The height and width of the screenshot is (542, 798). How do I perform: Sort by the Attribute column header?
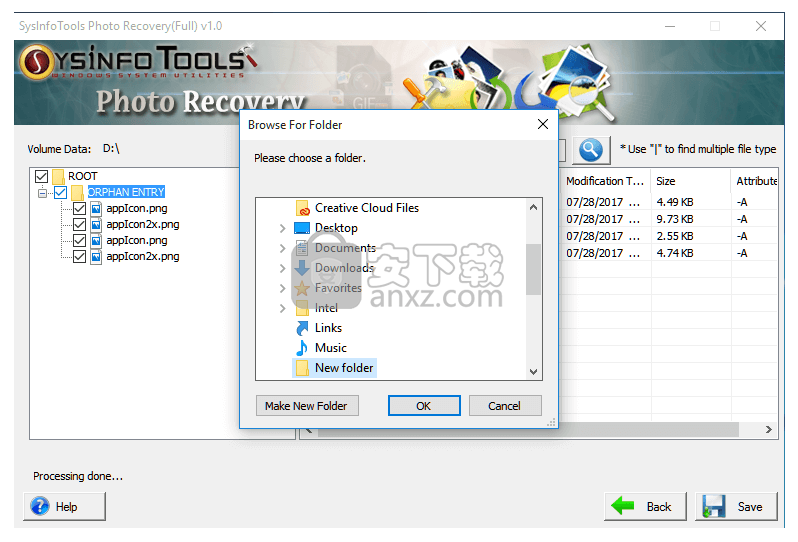[756, 181]
